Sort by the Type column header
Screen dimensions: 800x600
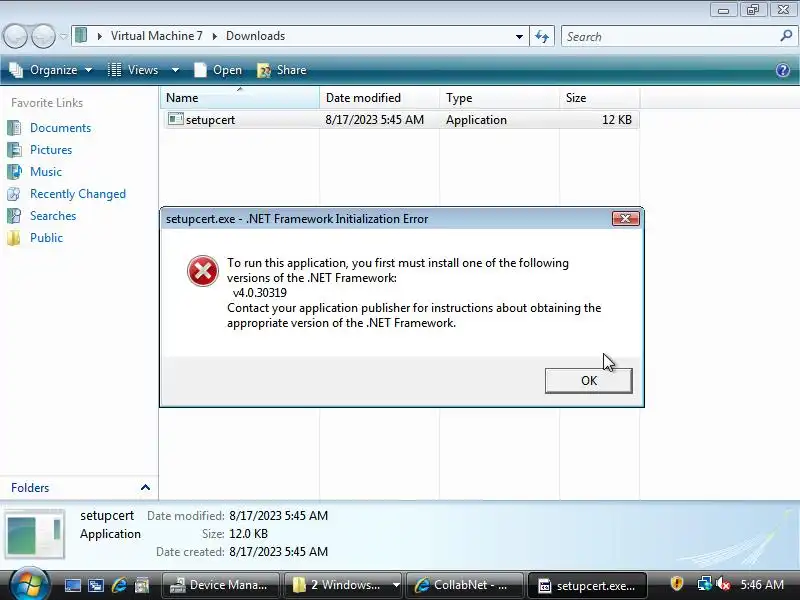pos(499,97)
